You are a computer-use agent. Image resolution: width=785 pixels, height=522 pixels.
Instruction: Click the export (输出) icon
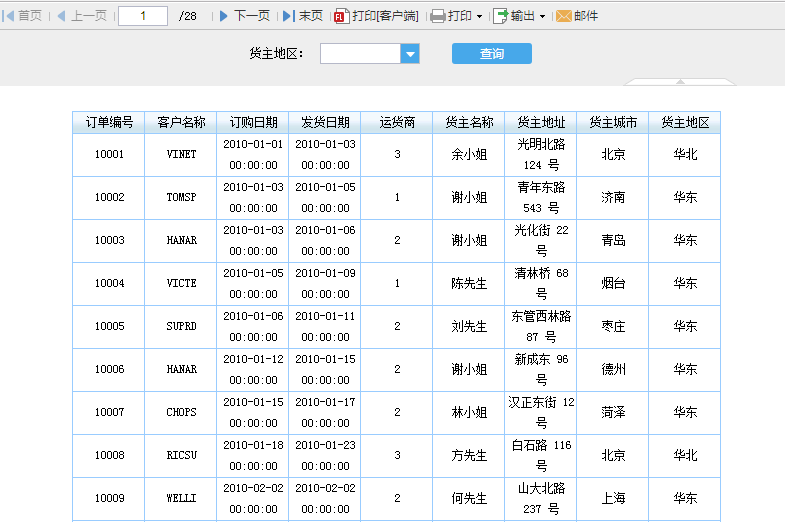point(501,16)
